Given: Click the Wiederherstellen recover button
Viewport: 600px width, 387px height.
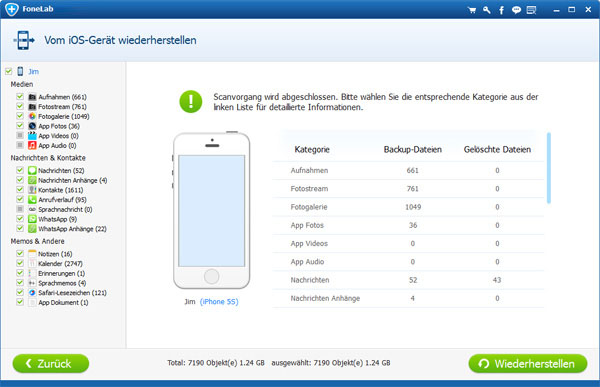Looking at the screenshot, I should click(x=528, y=363).
